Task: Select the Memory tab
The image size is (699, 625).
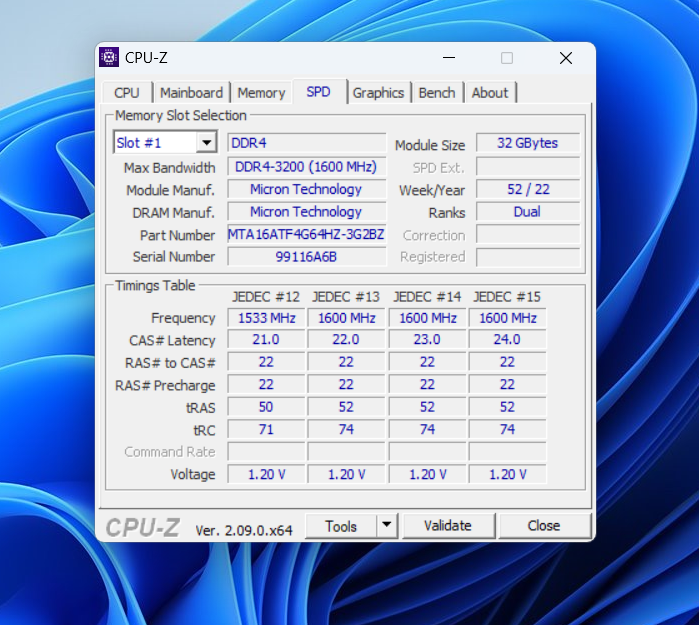Action: click(261, 93)
